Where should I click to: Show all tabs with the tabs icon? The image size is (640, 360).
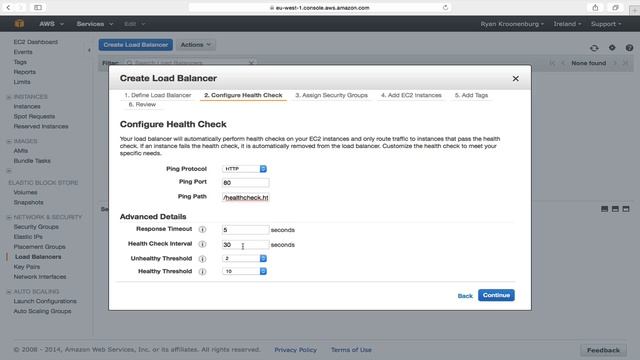click(615, 7)
